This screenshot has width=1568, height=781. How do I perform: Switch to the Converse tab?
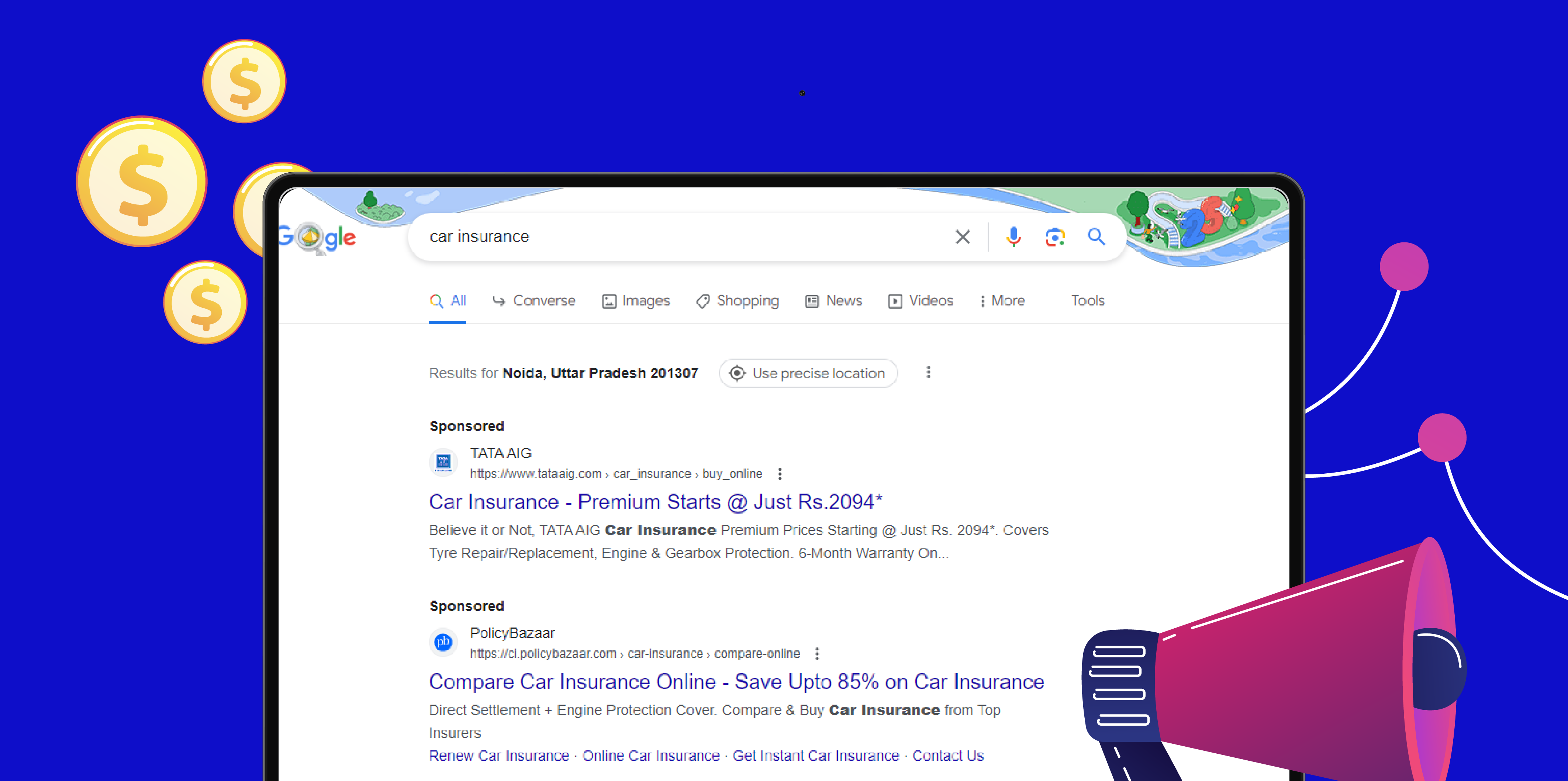click(534, 301)
